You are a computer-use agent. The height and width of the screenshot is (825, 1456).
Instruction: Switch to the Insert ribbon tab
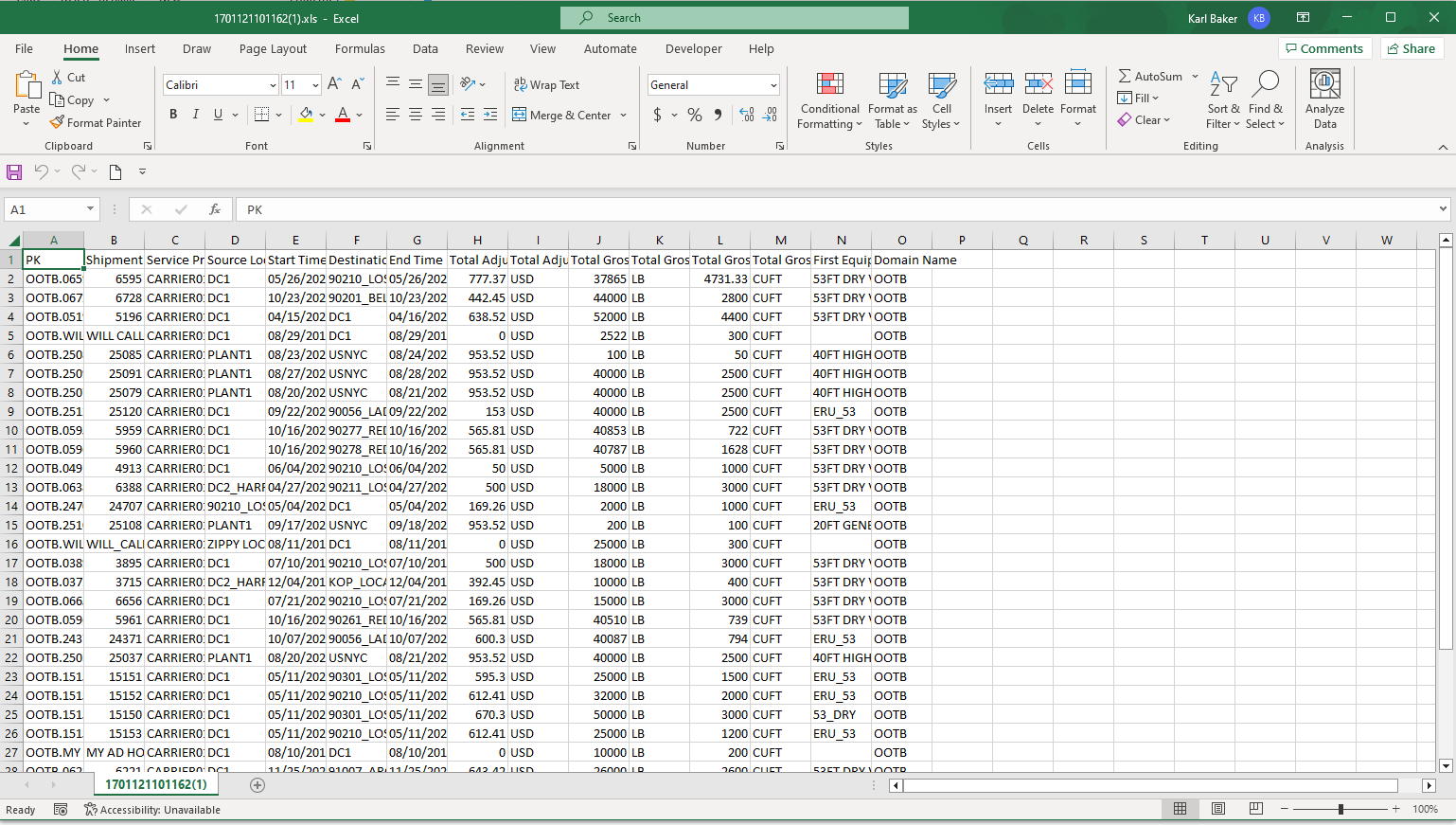tap(140, 48)
